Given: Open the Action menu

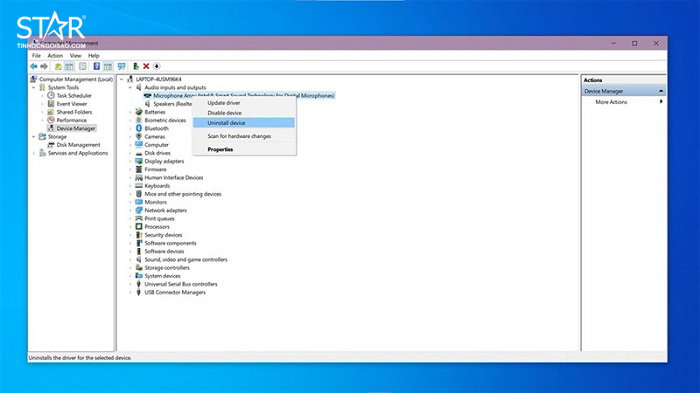Looking at the screenshot, I should click(x=55, y=56).
